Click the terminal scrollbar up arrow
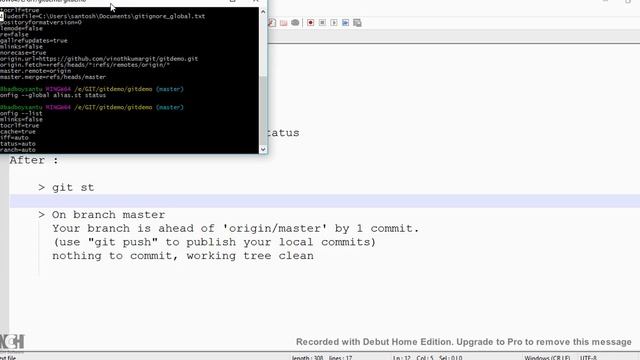The width and height of the screenshot is (640, 360). click(x=263, y=11)
